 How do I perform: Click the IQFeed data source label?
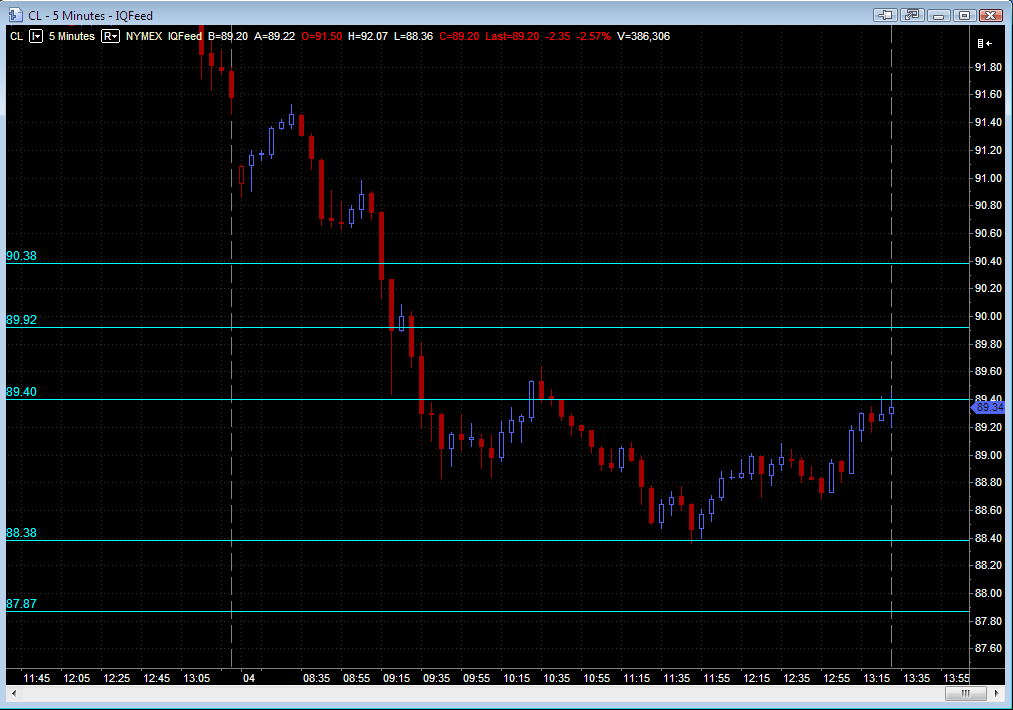185,36
